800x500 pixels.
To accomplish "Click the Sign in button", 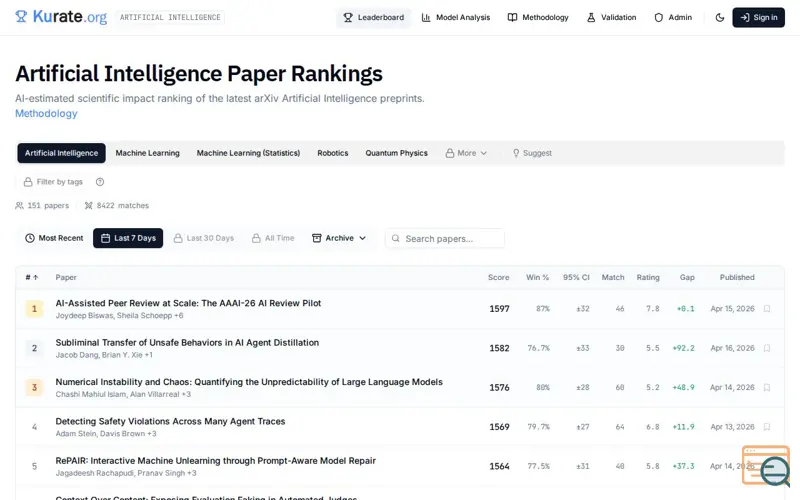I will coord(758,17).
